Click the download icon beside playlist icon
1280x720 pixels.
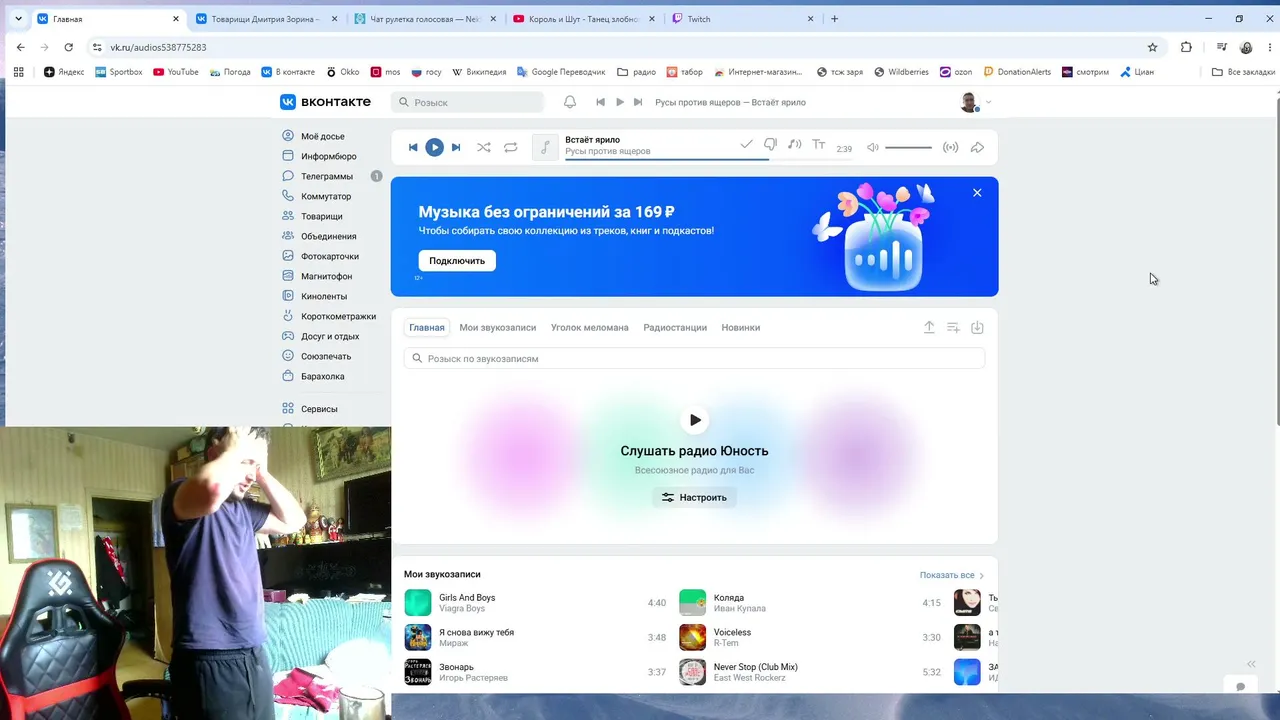pos(978,327)
